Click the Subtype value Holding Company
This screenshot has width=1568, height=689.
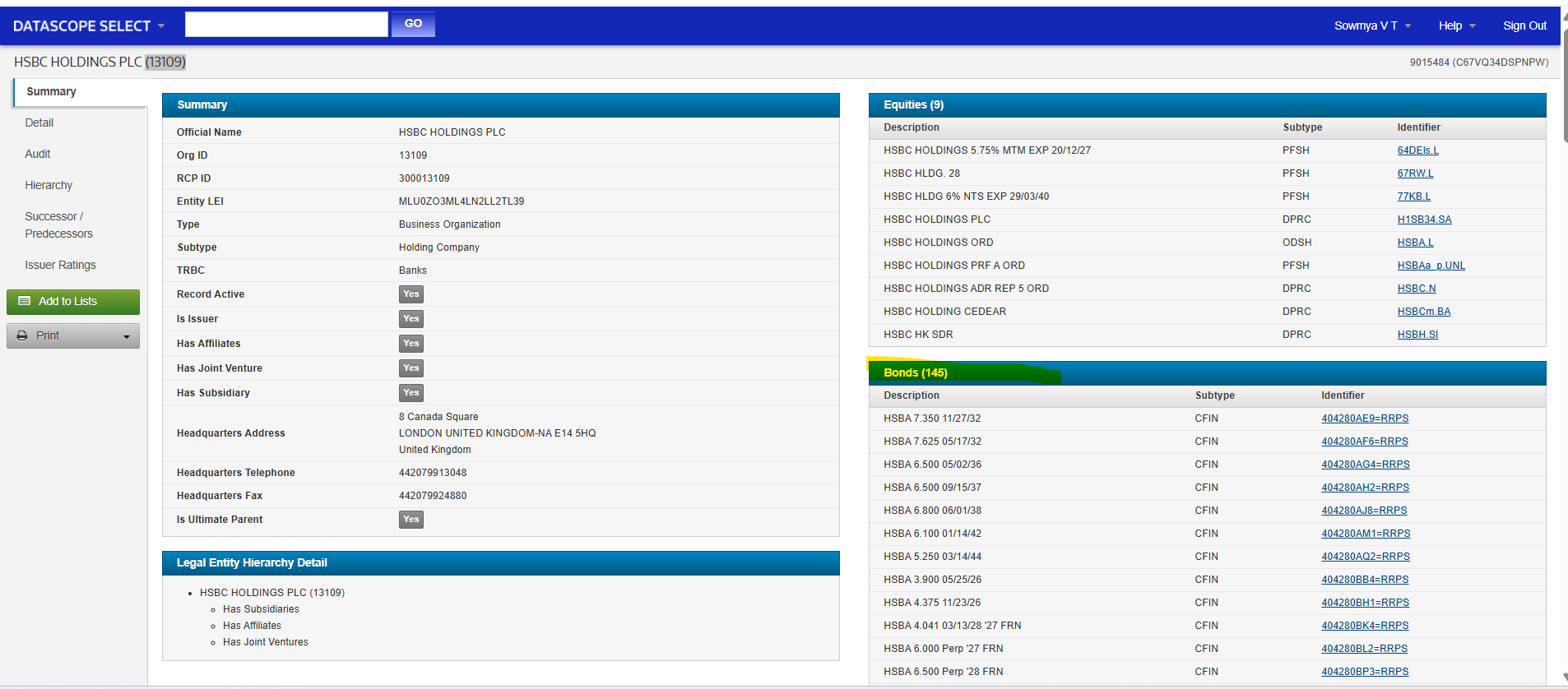[439, 247]
